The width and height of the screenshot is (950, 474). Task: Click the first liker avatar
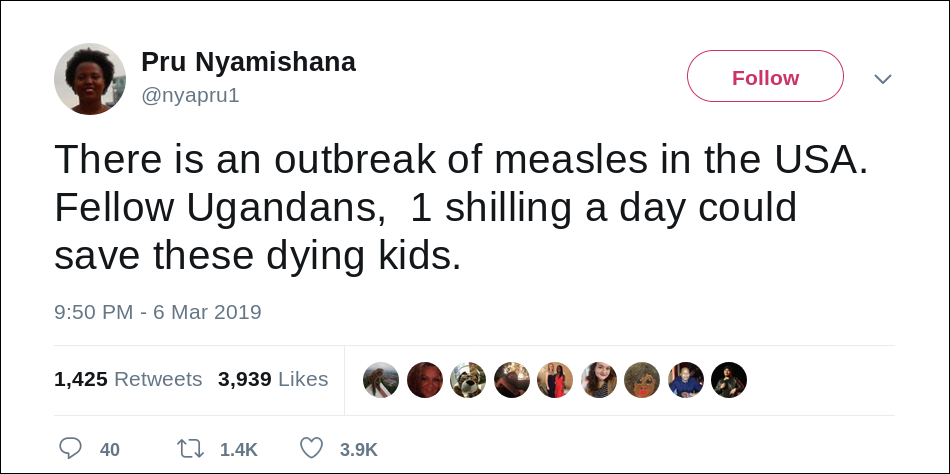(381, 380)
